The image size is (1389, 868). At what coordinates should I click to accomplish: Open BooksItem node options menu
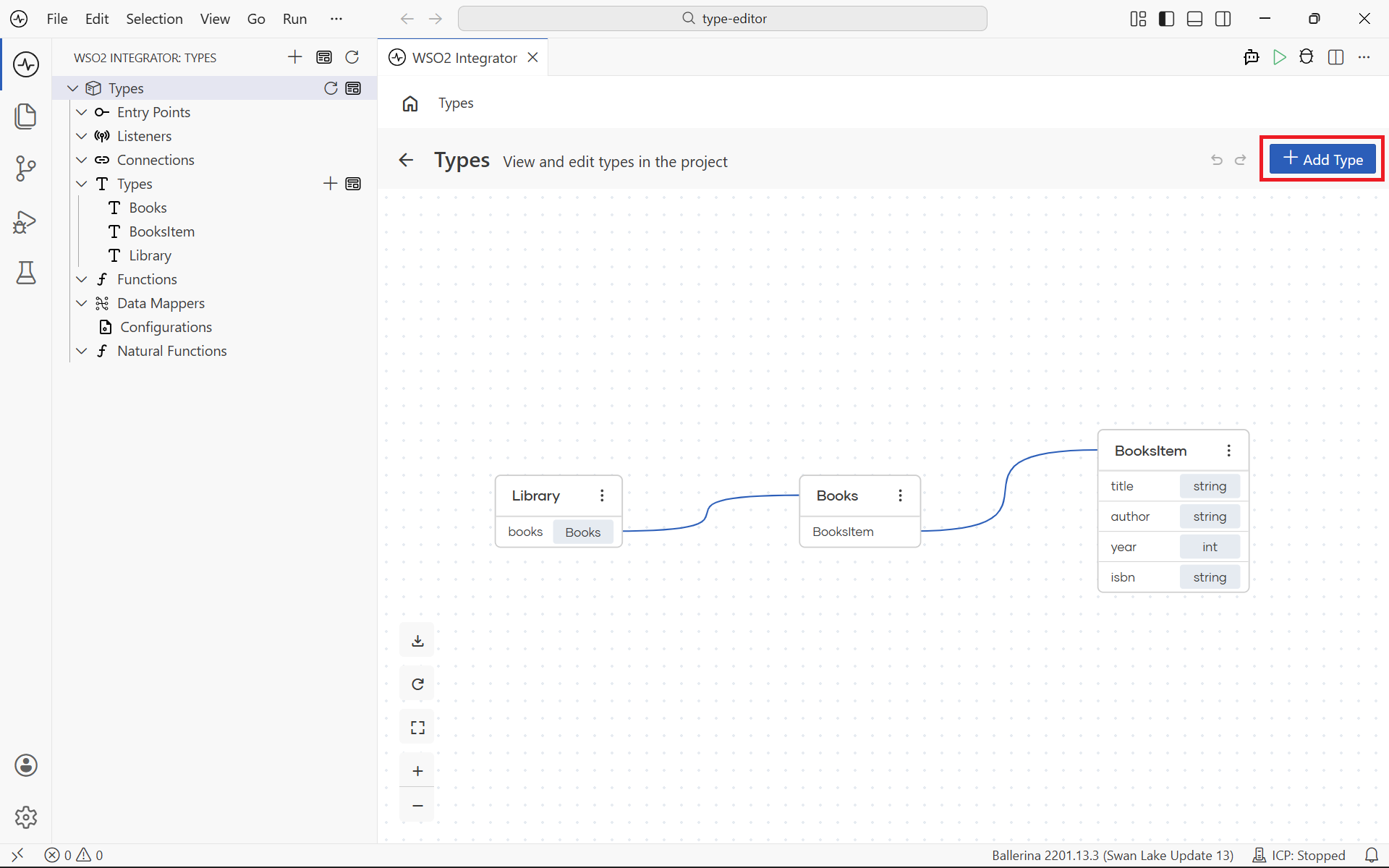point(1228,451)
